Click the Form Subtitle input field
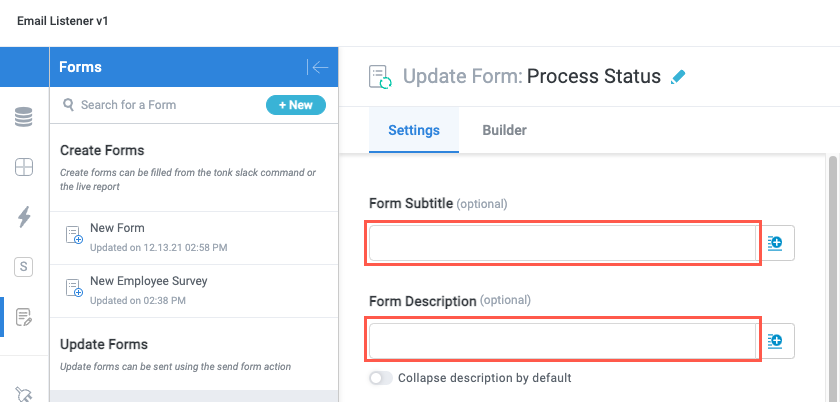The height and width of the screenshot is (402, 840). [562, 244]
